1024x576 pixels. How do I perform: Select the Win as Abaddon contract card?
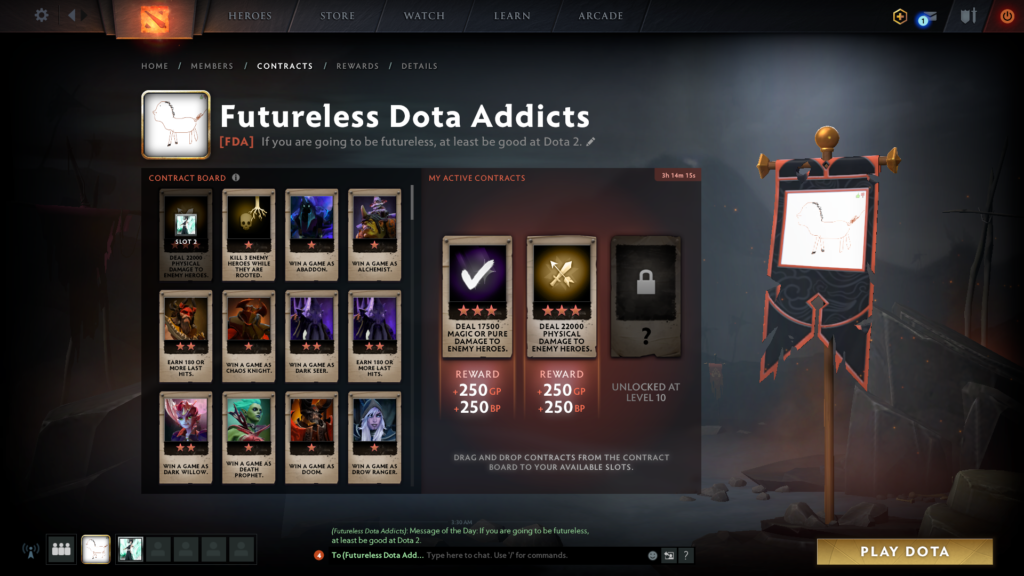[x=312, y=235]
